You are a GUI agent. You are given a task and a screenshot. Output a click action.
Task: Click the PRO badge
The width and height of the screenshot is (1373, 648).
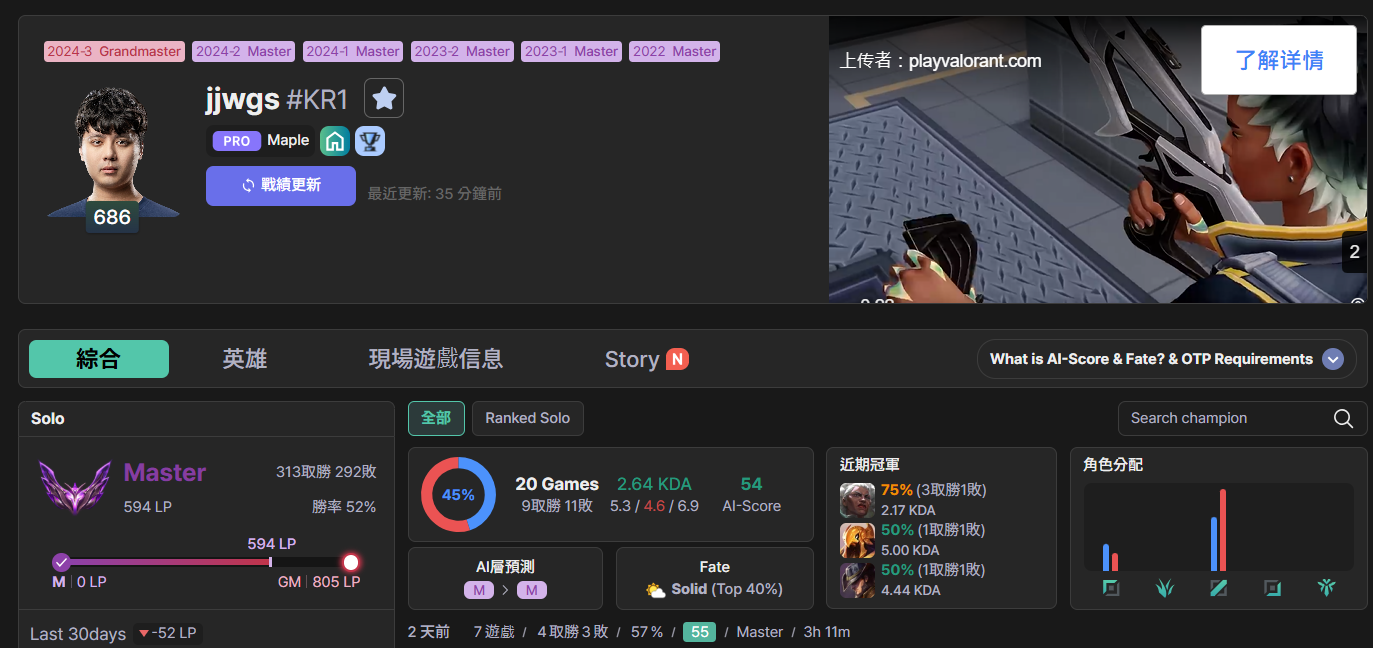pos(237,141)
